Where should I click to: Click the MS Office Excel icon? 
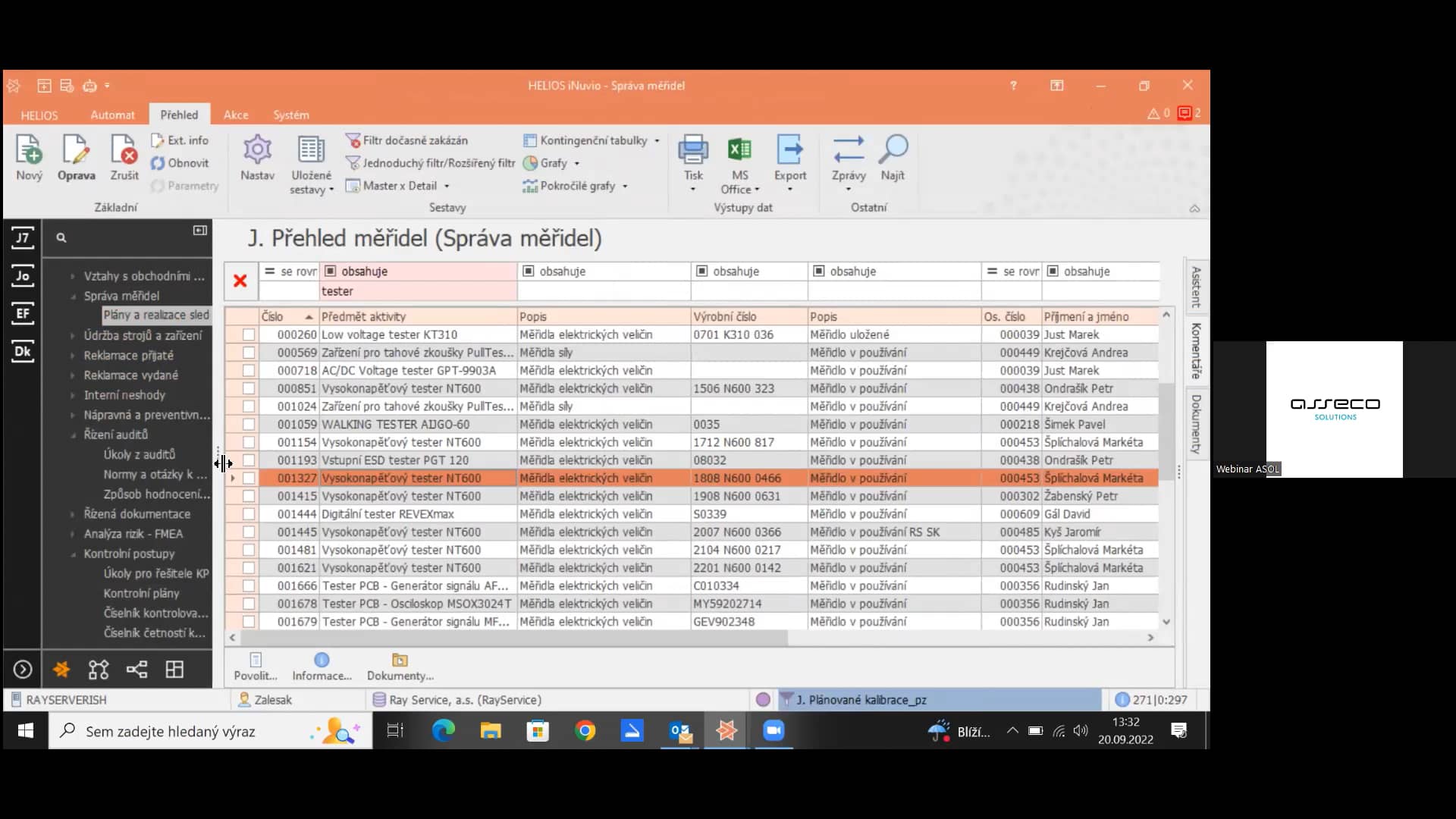pyautogui.click(x=739, y=151)
